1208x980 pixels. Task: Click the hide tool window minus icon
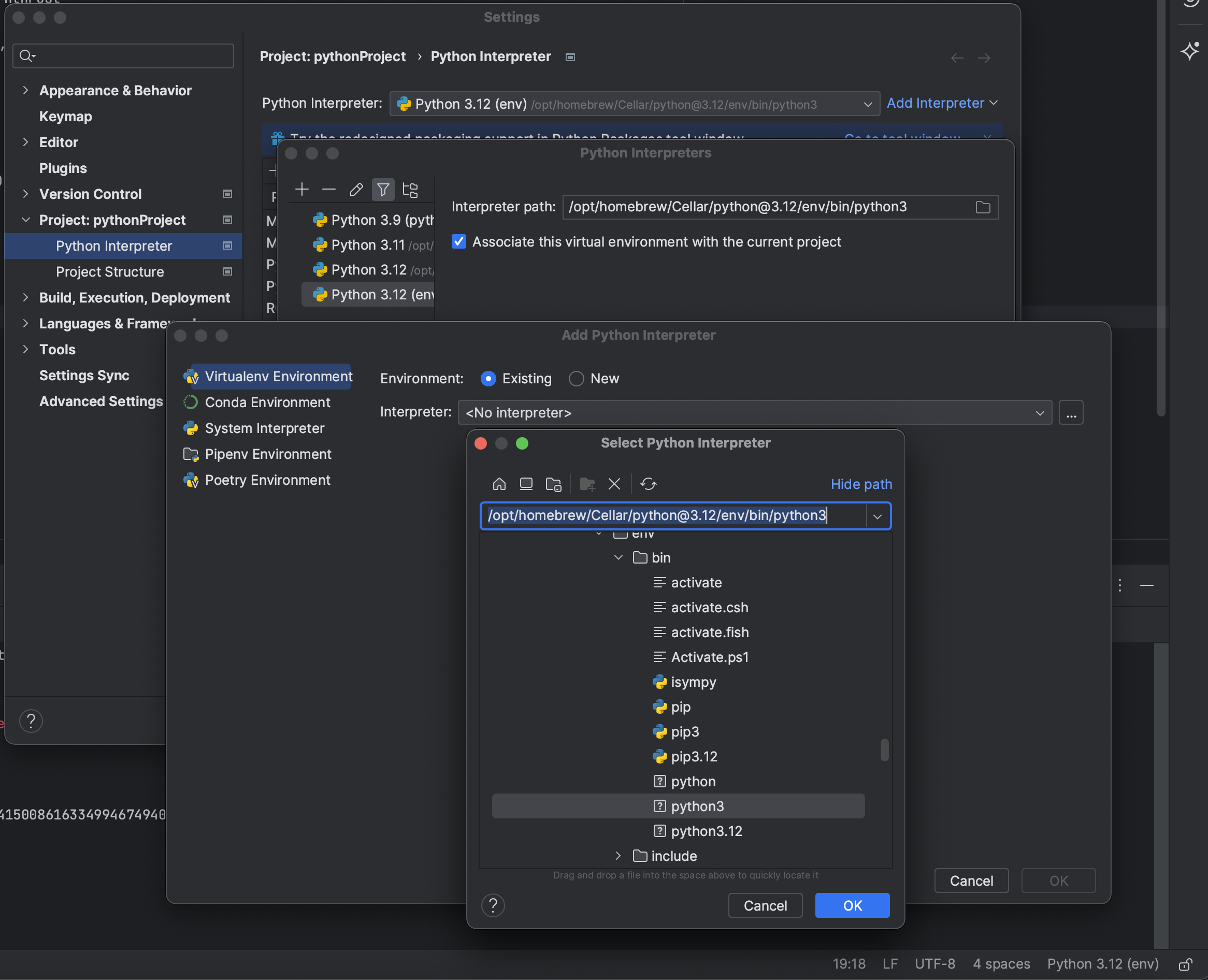point(1146,585)
